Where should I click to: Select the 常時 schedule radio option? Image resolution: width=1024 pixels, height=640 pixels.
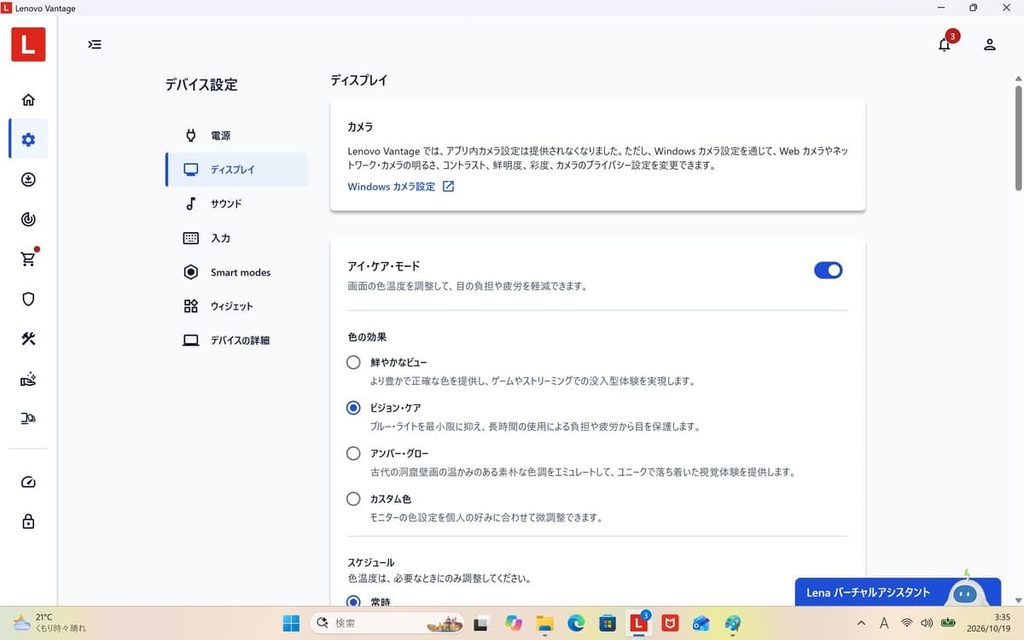click(353, 601)
